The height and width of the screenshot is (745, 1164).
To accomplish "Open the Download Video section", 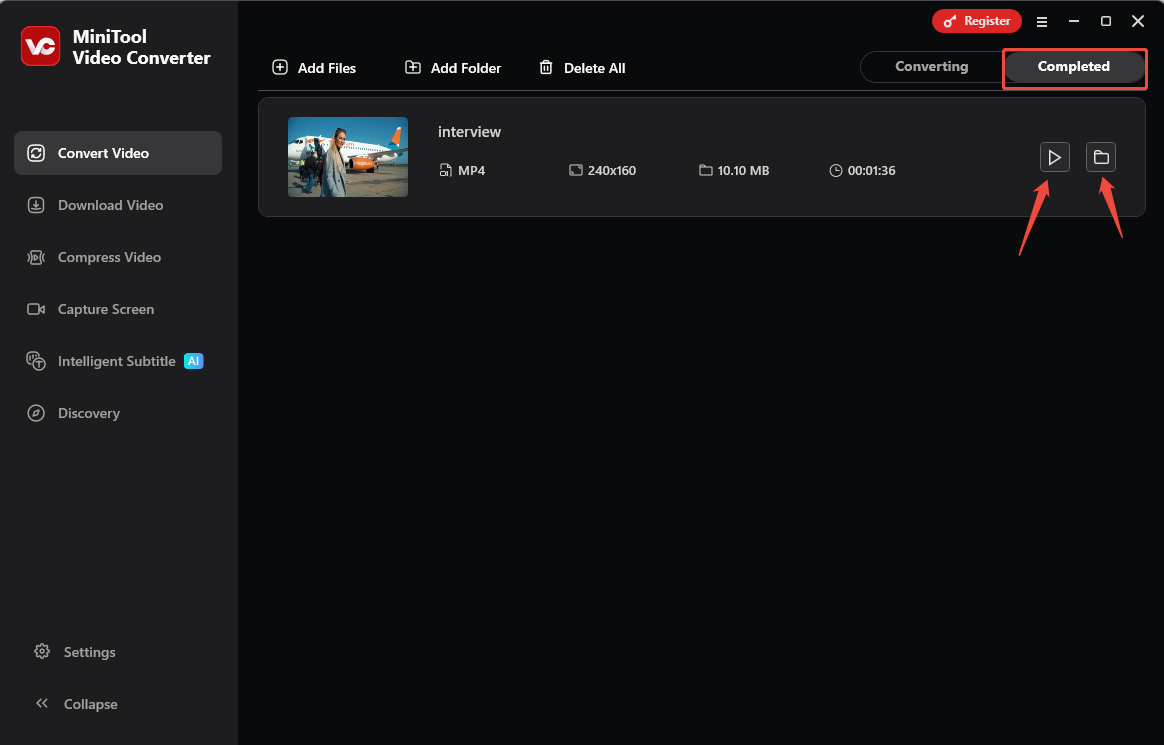I will tap(36, 205).
